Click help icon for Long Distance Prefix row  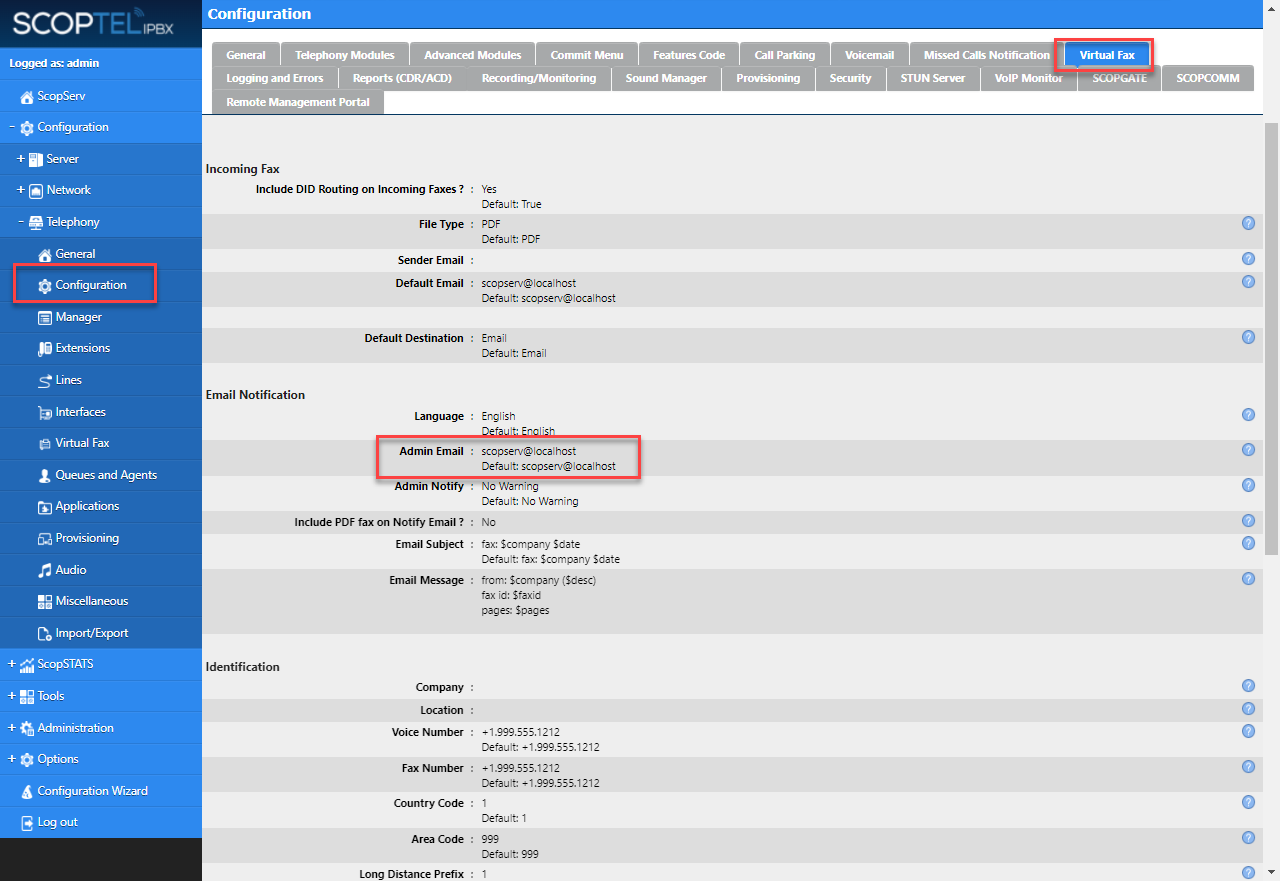coord(1248,873)
